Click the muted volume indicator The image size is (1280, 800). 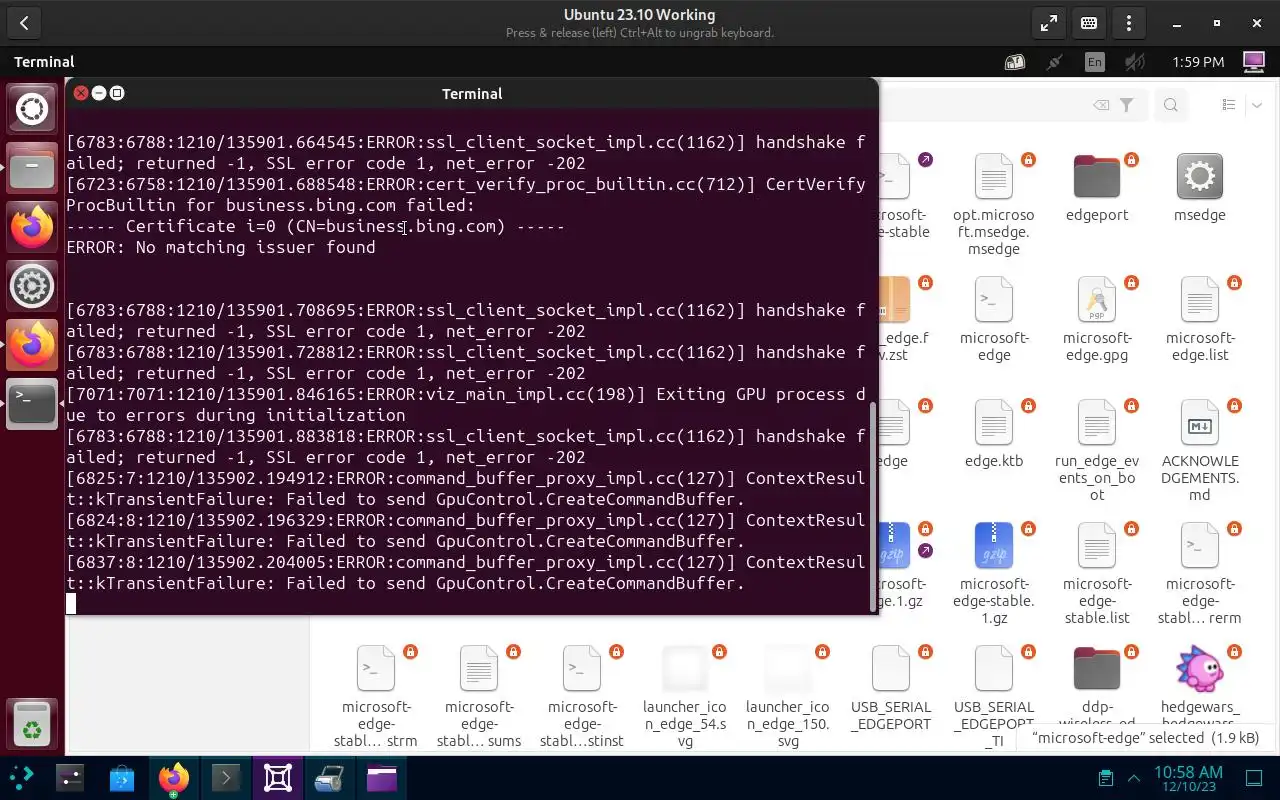point(1134,62)
